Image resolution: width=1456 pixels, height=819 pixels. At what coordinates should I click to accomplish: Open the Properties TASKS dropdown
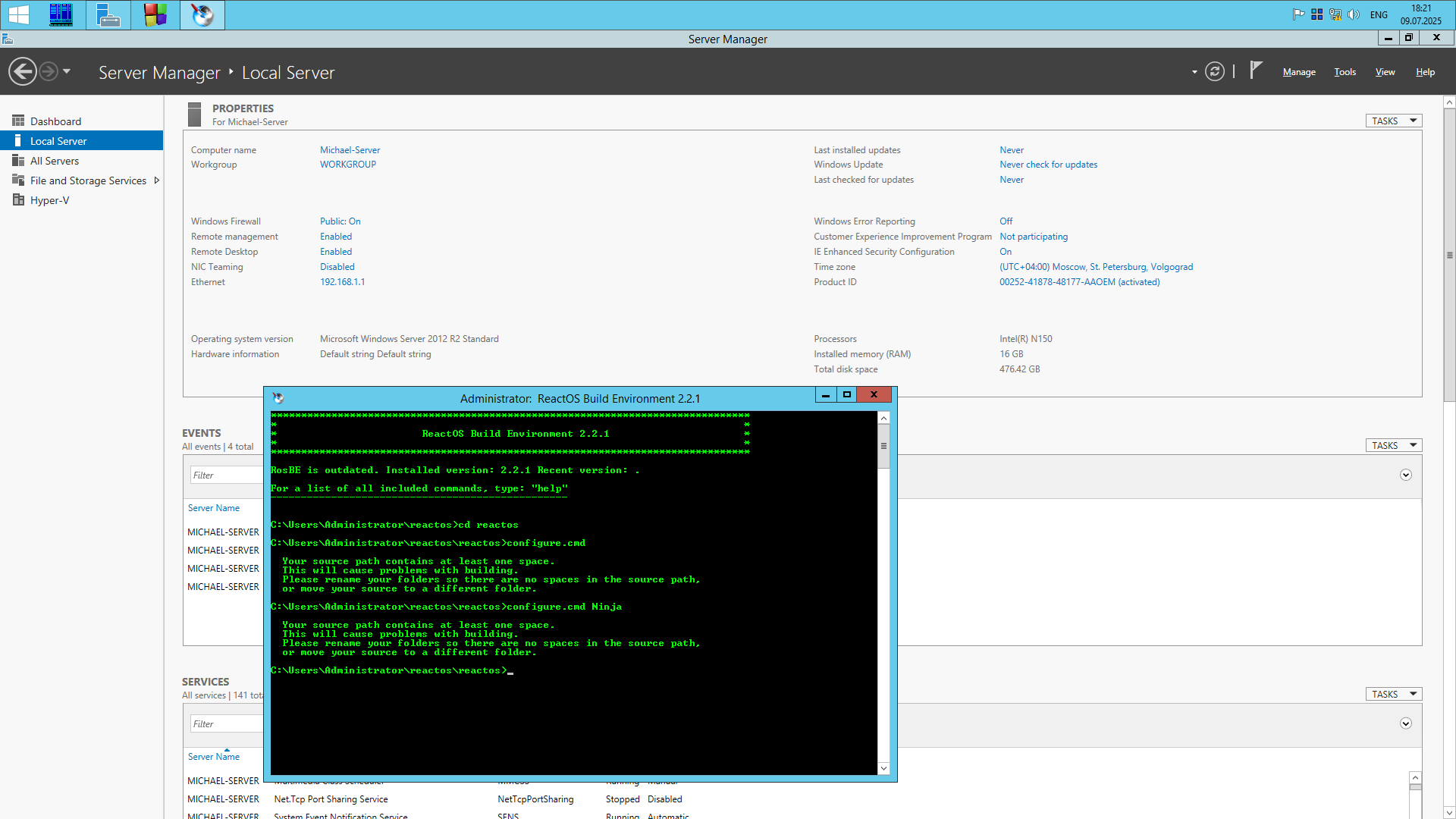coord(1393,121)
